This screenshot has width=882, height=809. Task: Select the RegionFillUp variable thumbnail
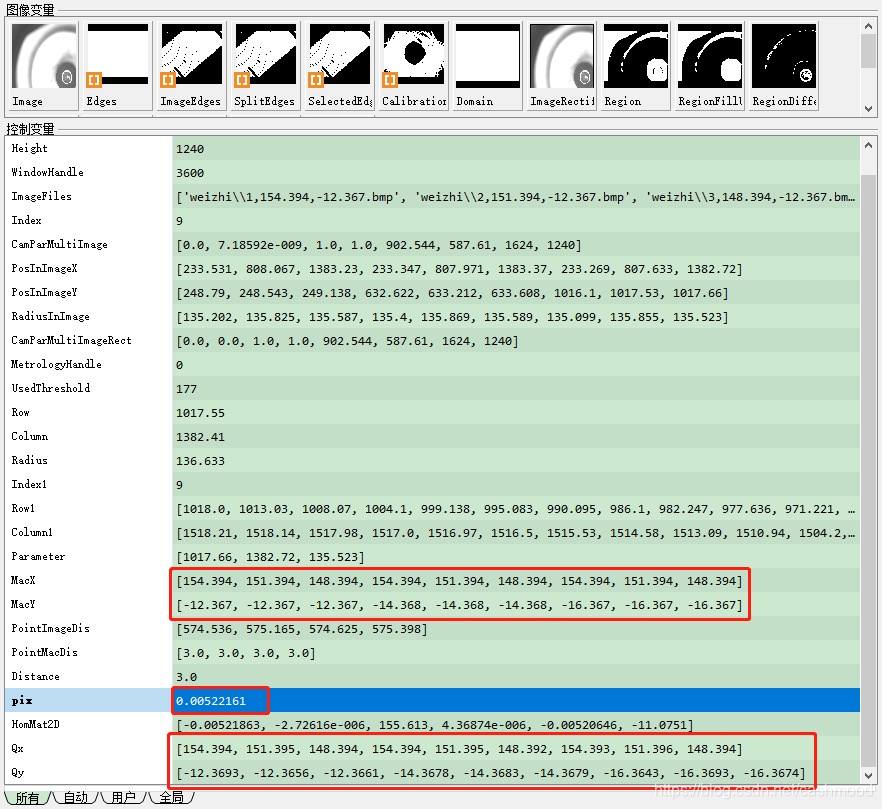(x=709, y=65)
